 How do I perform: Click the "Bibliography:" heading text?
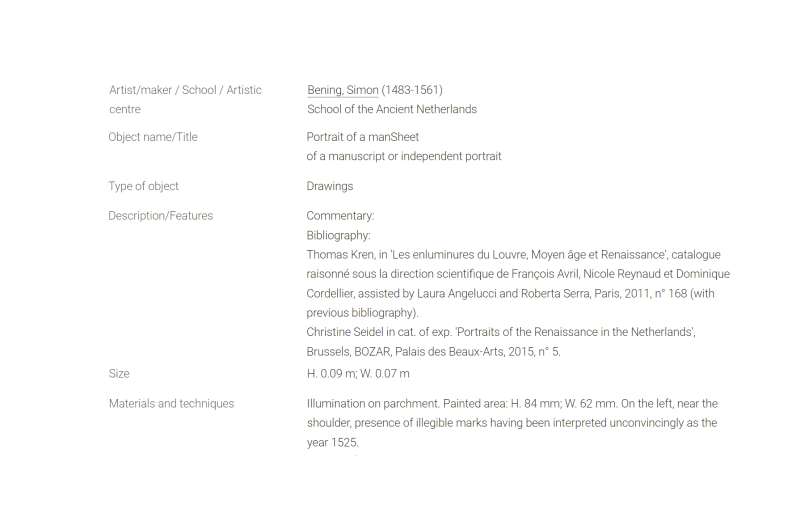pos(338,236)
